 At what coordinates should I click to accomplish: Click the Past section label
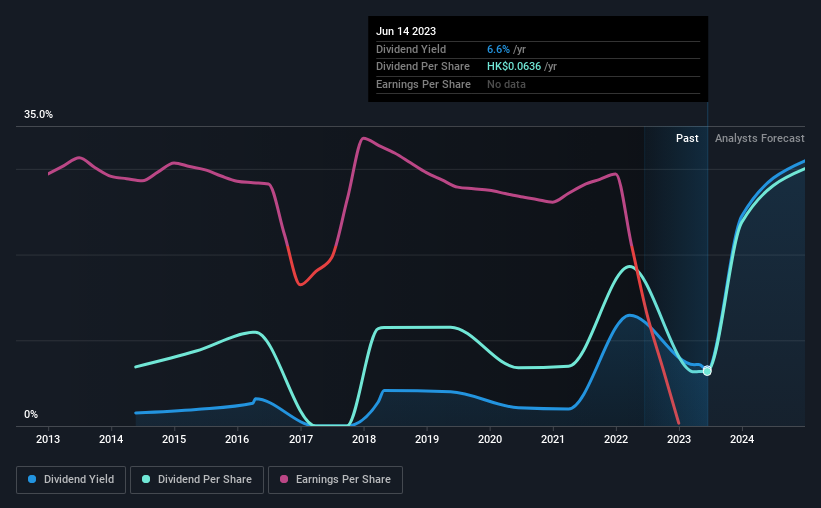[687, 138]
